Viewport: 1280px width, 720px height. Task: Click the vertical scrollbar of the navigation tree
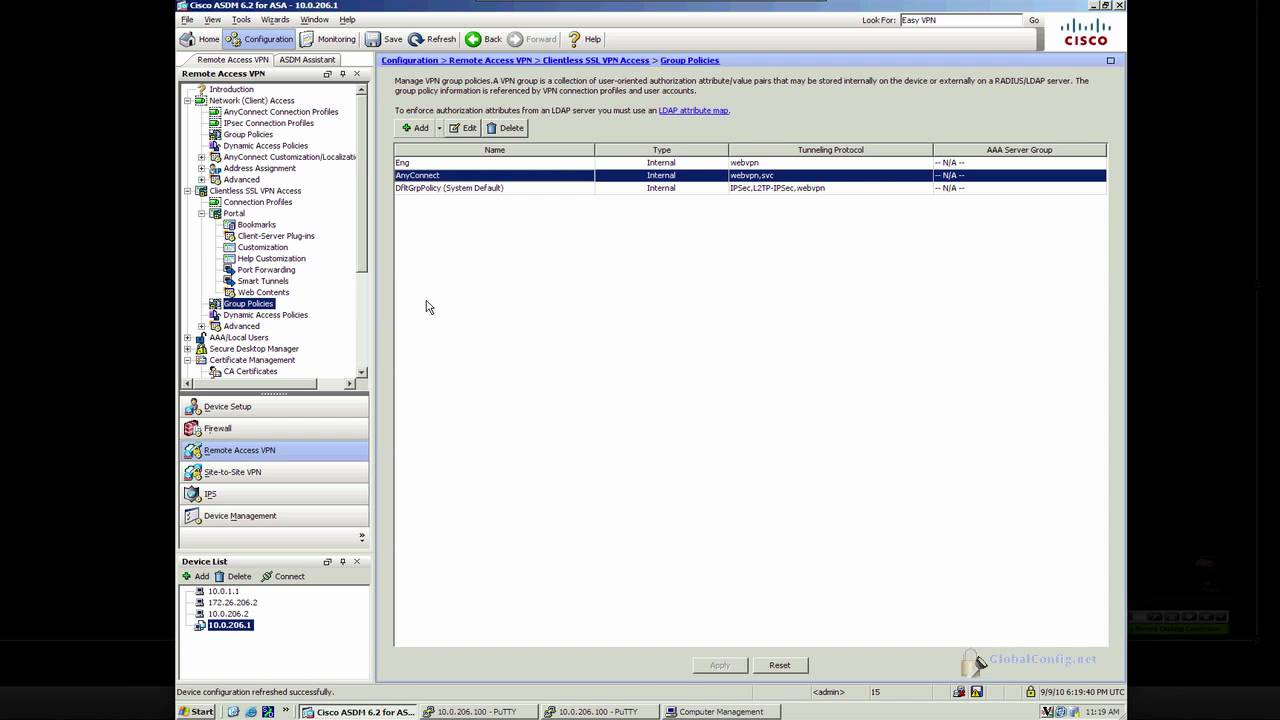(x=362, y=185)
